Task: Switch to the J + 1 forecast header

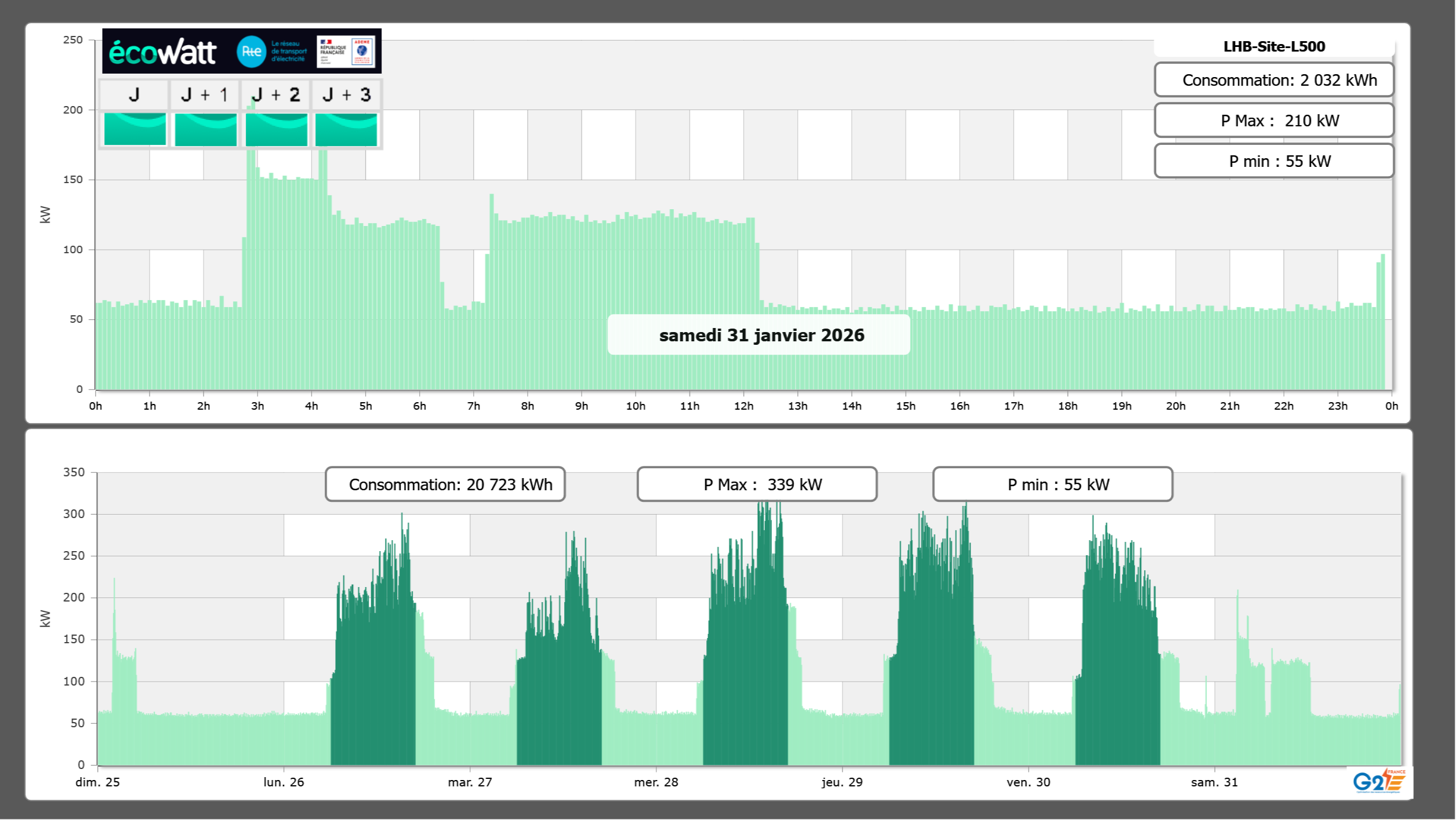Action: click(205, 94)
